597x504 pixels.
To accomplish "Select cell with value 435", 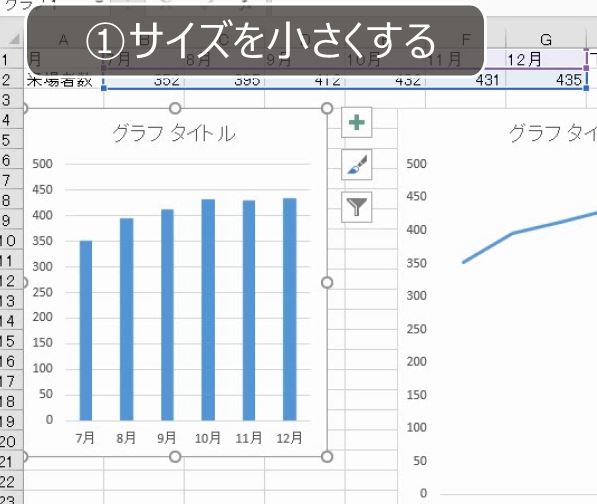I will [x=546, y=80].
